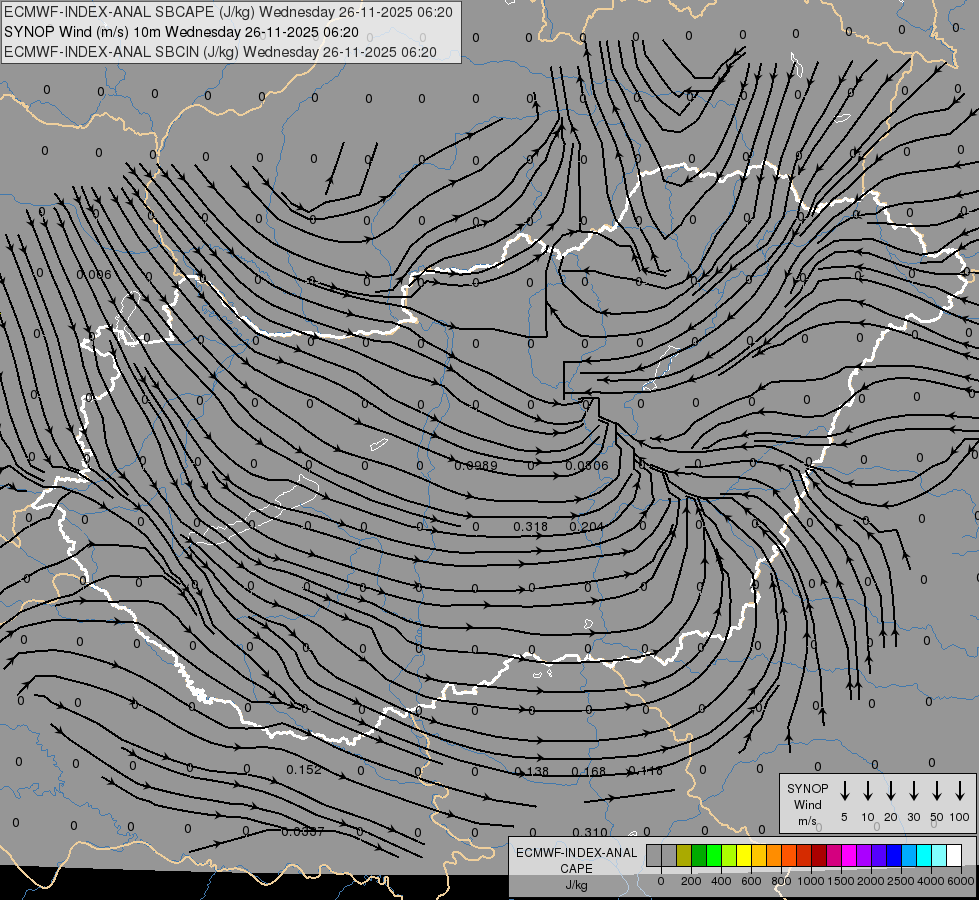Viewport: 979px width, 900px height.
Task: Click the 1000 tick on CAPE scale
Action: (810, 881)
